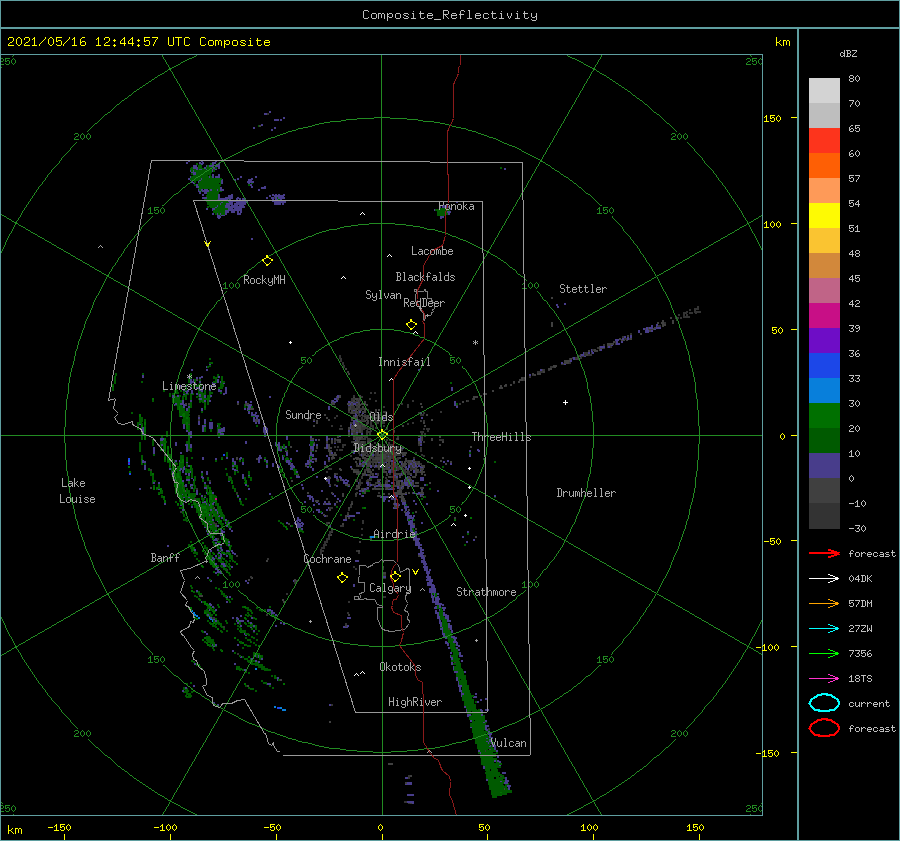Screen dimensions: 900x841
Task: Select the Vulcan city label
Action: coord(509,743)
